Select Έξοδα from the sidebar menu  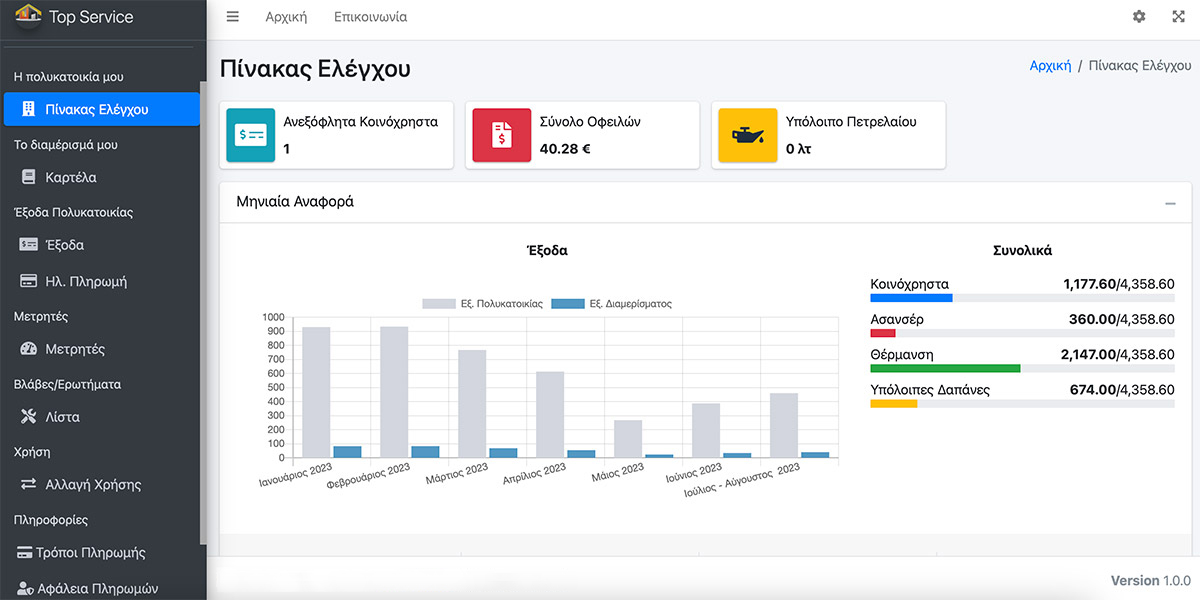64,245
